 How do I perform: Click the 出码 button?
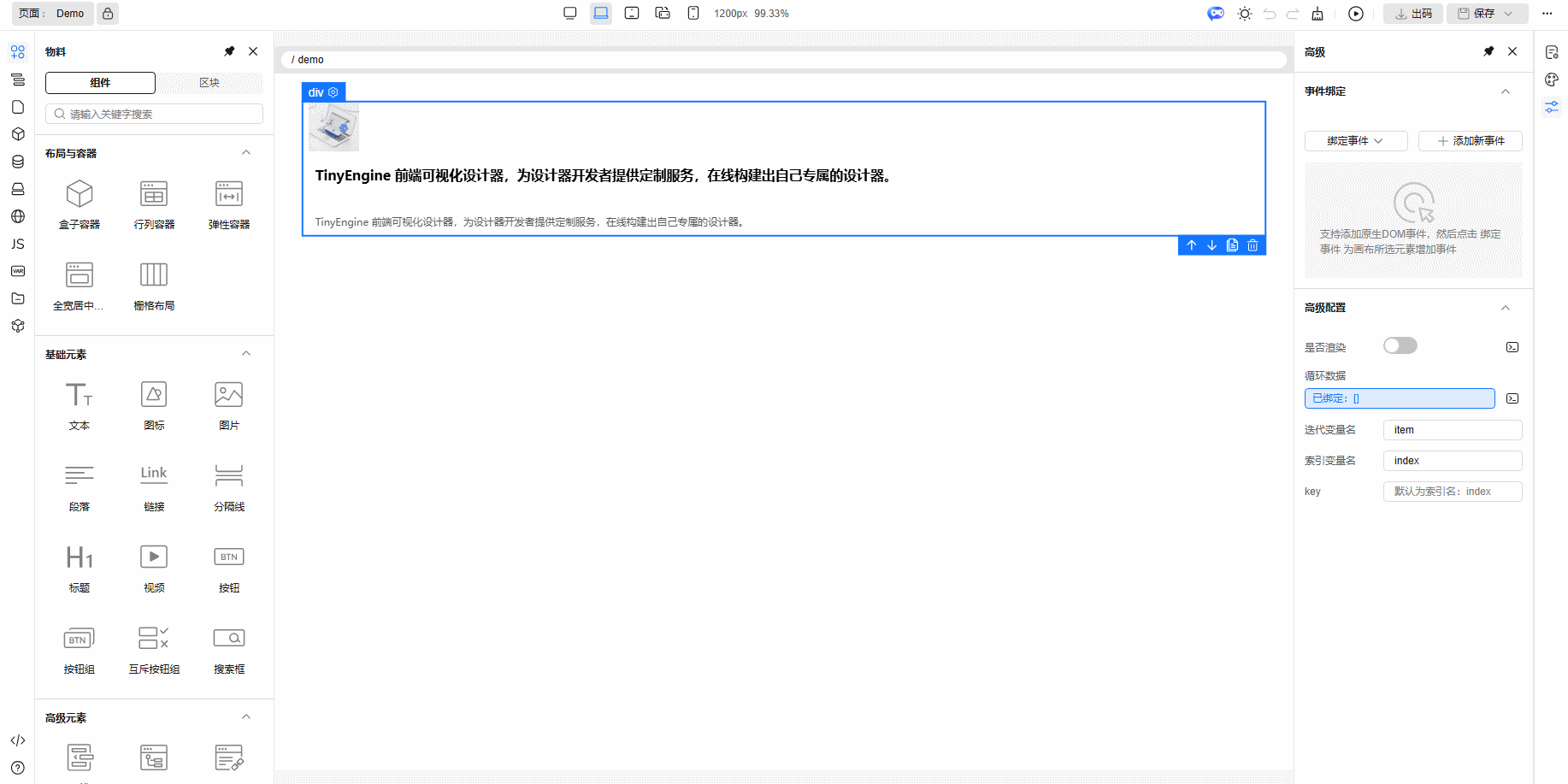[x=1413, y=14]
